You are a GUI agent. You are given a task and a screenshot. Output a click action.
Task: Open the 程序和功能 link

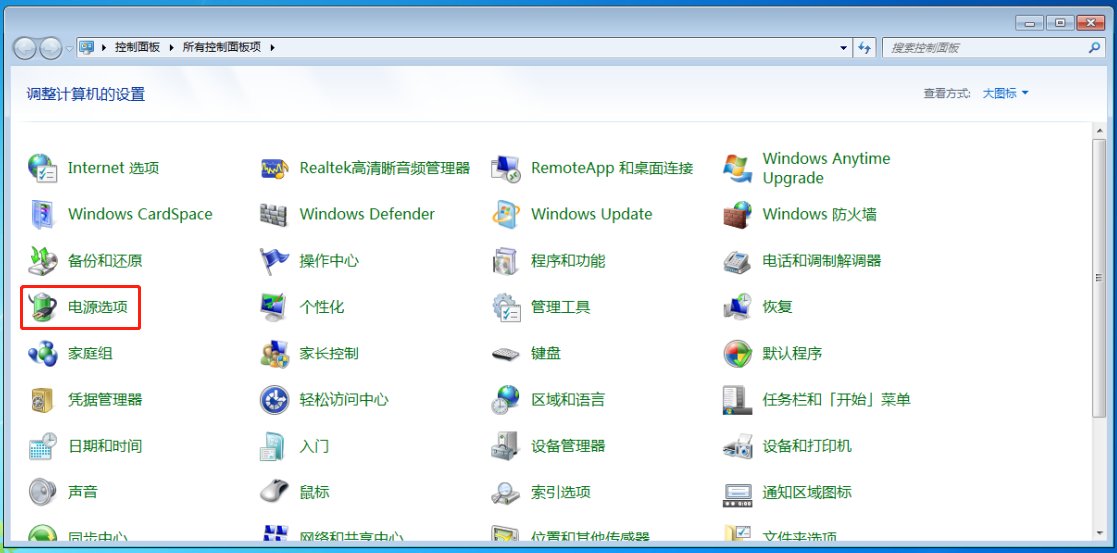(x=567, y=261)
